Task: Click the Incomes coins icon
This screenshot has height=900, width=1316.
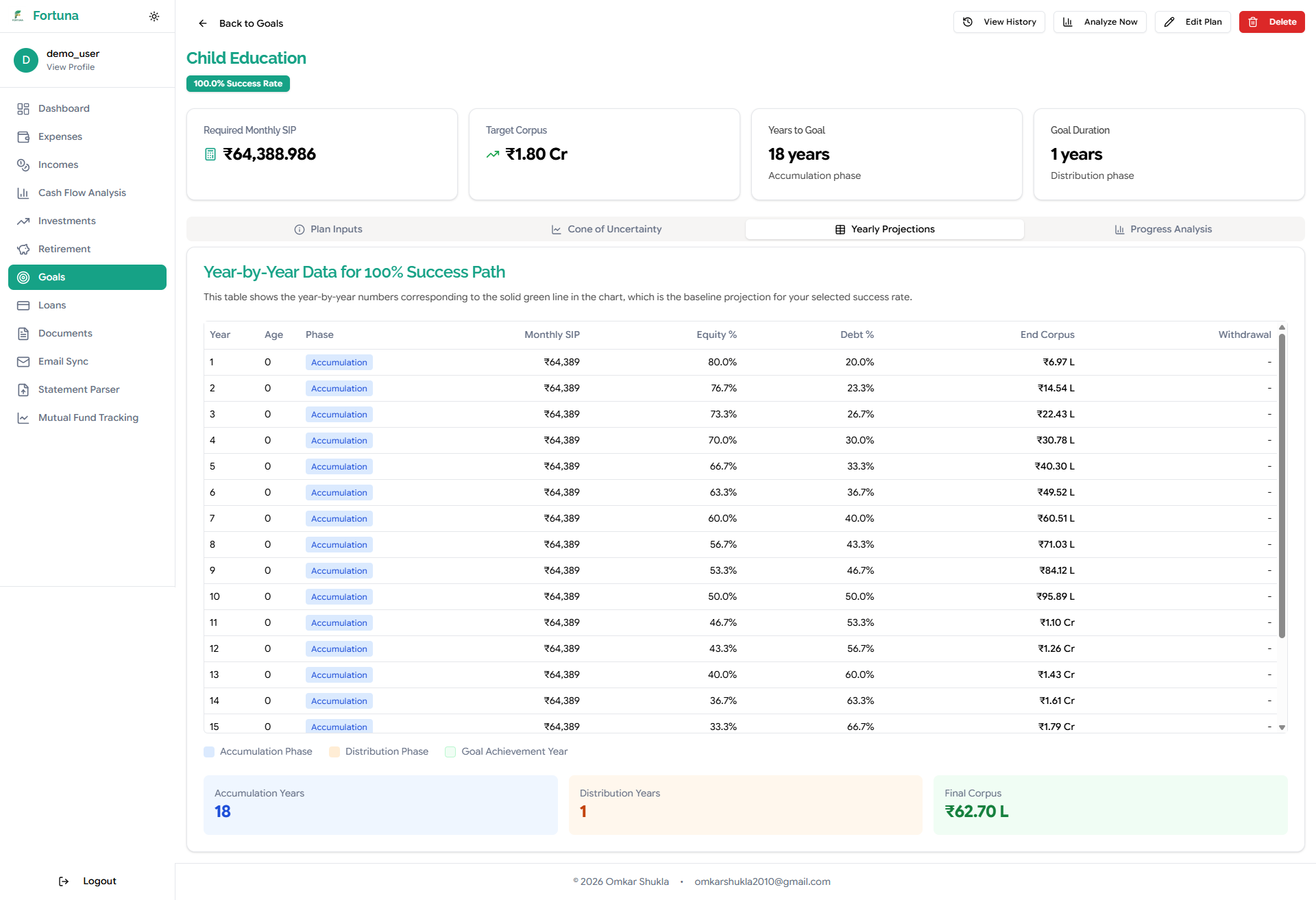Action: [23, 165]
